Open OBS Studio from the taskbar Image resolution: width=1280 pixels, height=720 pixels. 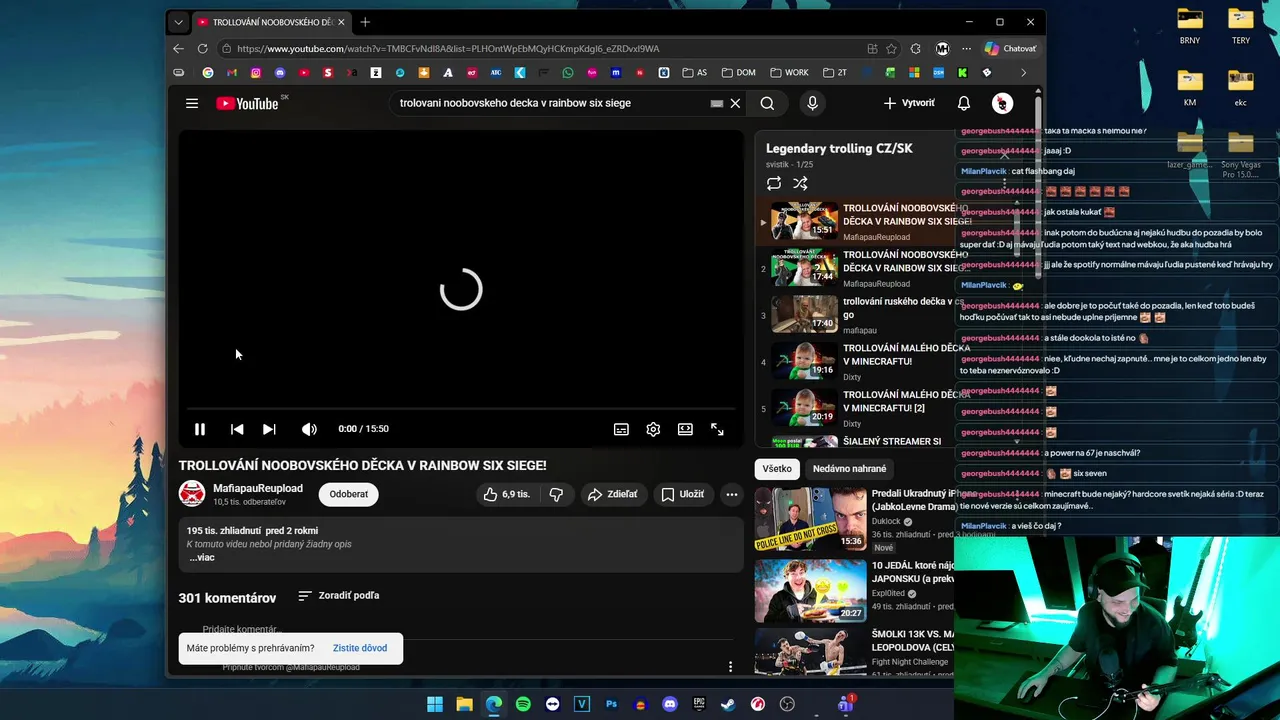click(x=787, y=704)
